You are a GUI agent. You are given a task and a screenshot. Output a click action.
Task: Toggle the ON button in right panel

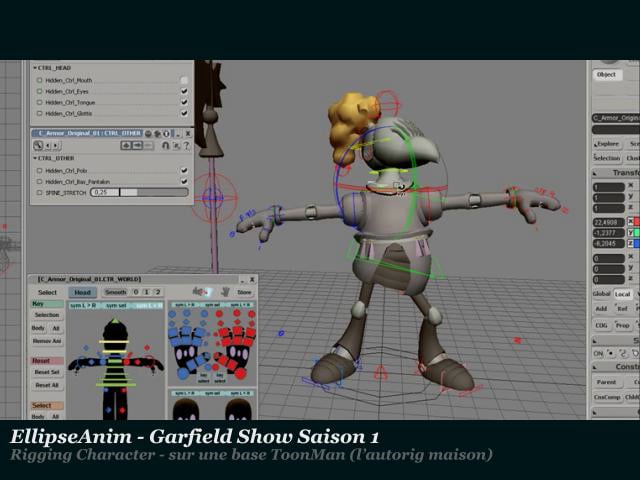tap(598, 353)
